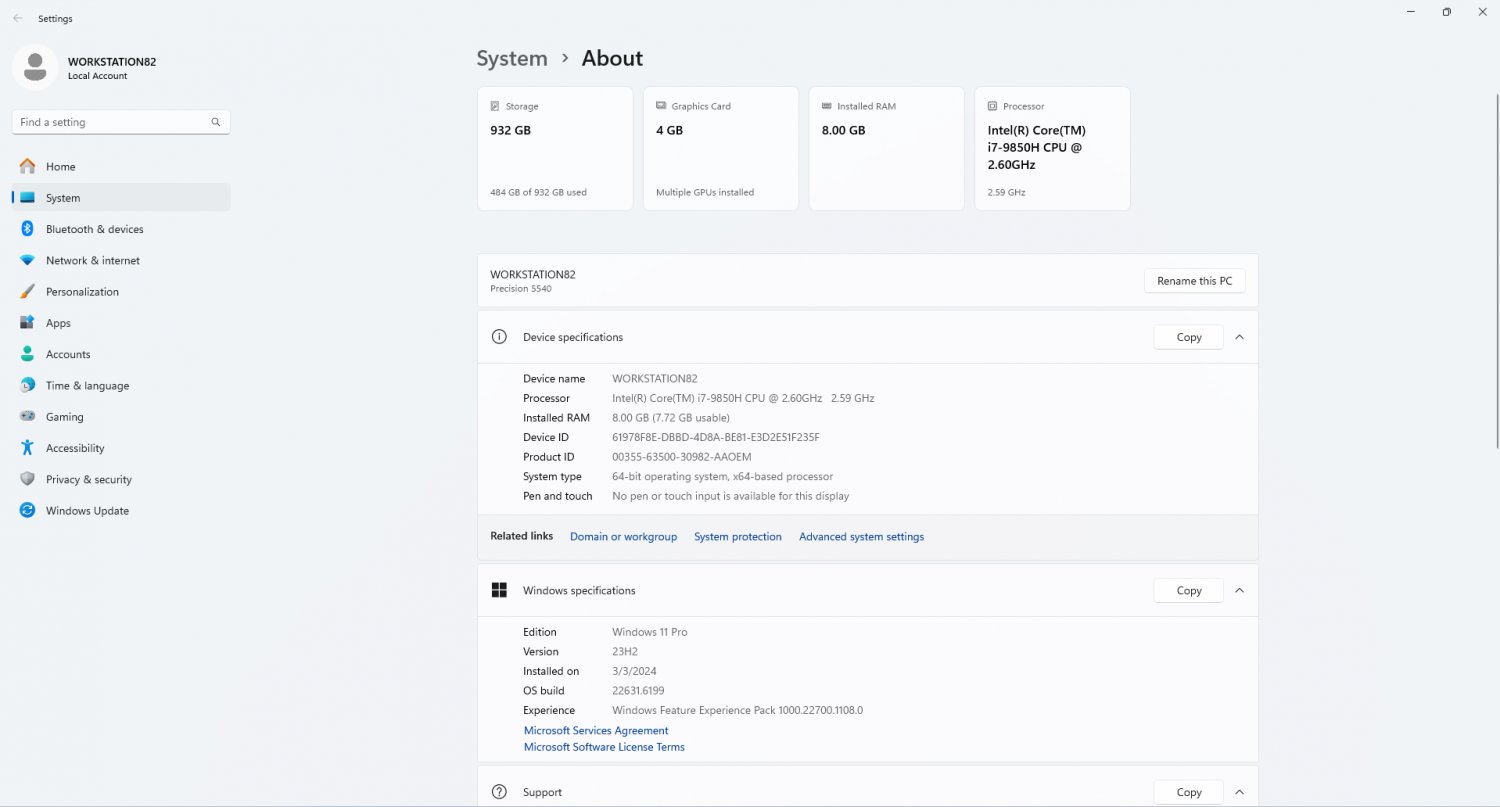Click System in the breadcrumb
Image resolution: width=1500 pixels, height=807 pixels.
coord(512,58)
